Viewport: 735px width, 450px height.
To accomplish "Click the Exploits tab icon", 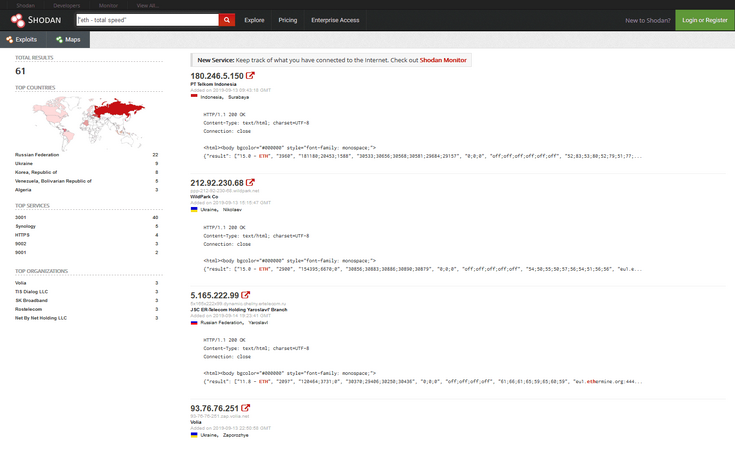I will (9, 39).
